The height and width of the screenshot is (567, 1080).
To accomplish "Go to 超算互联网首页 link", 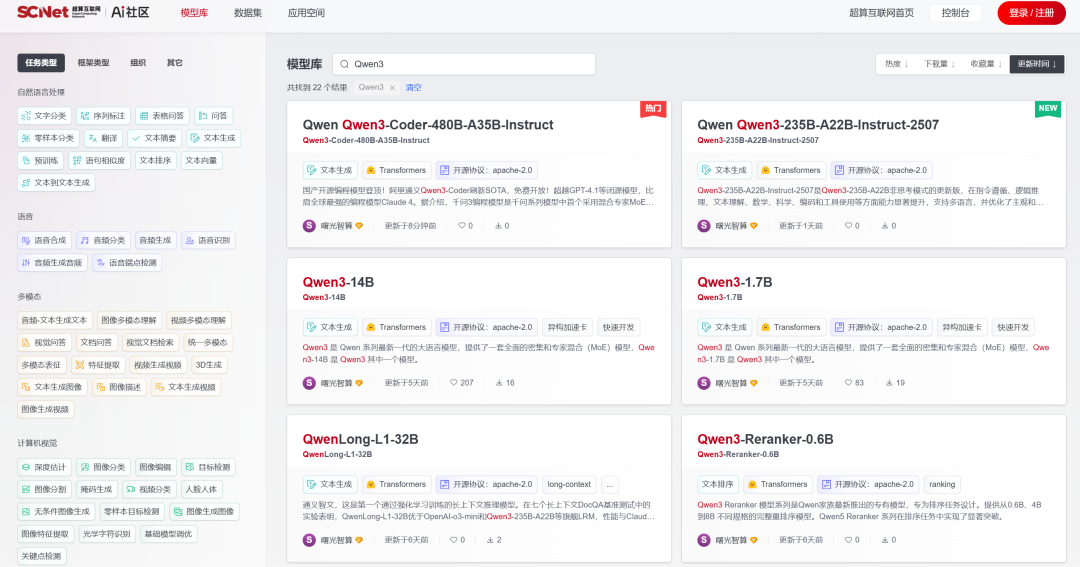I will tap(881, 12).
